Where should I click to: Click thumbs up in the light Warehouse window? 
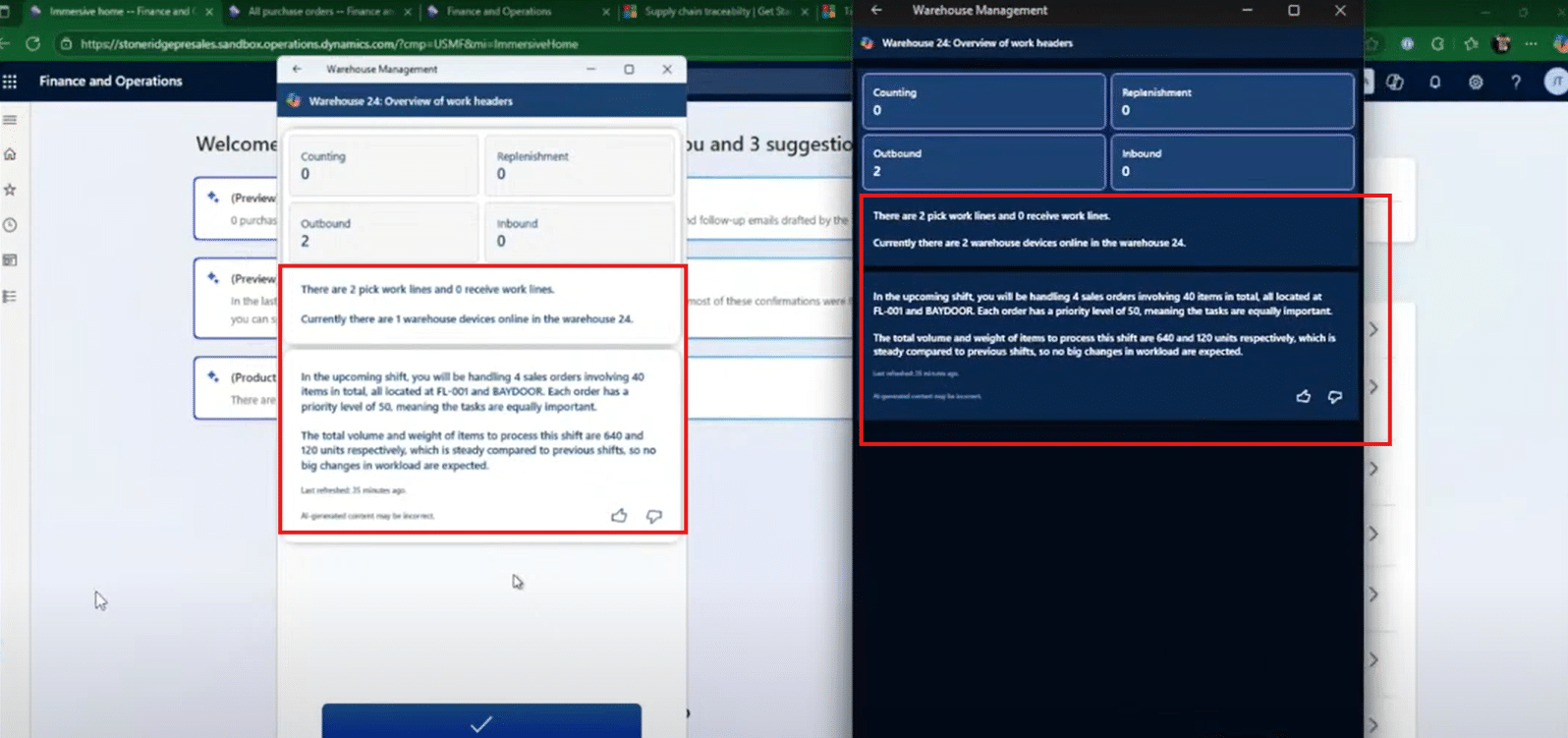click(619, 516)
